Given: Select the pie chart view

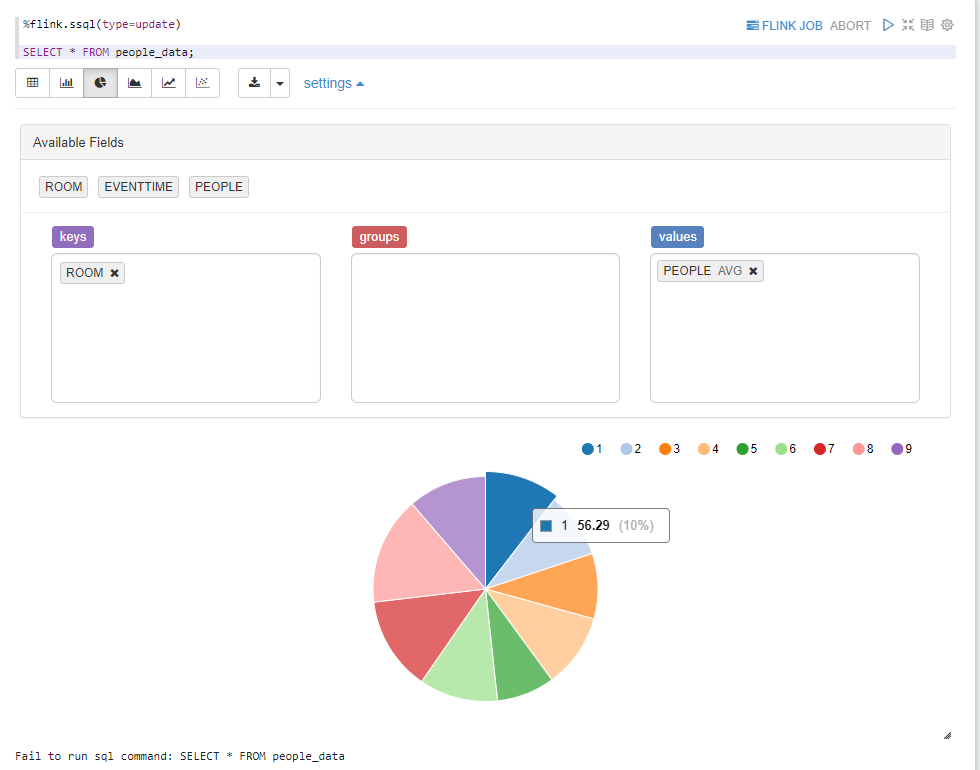Looking at the screenshot, I should [x=100, y=83].
